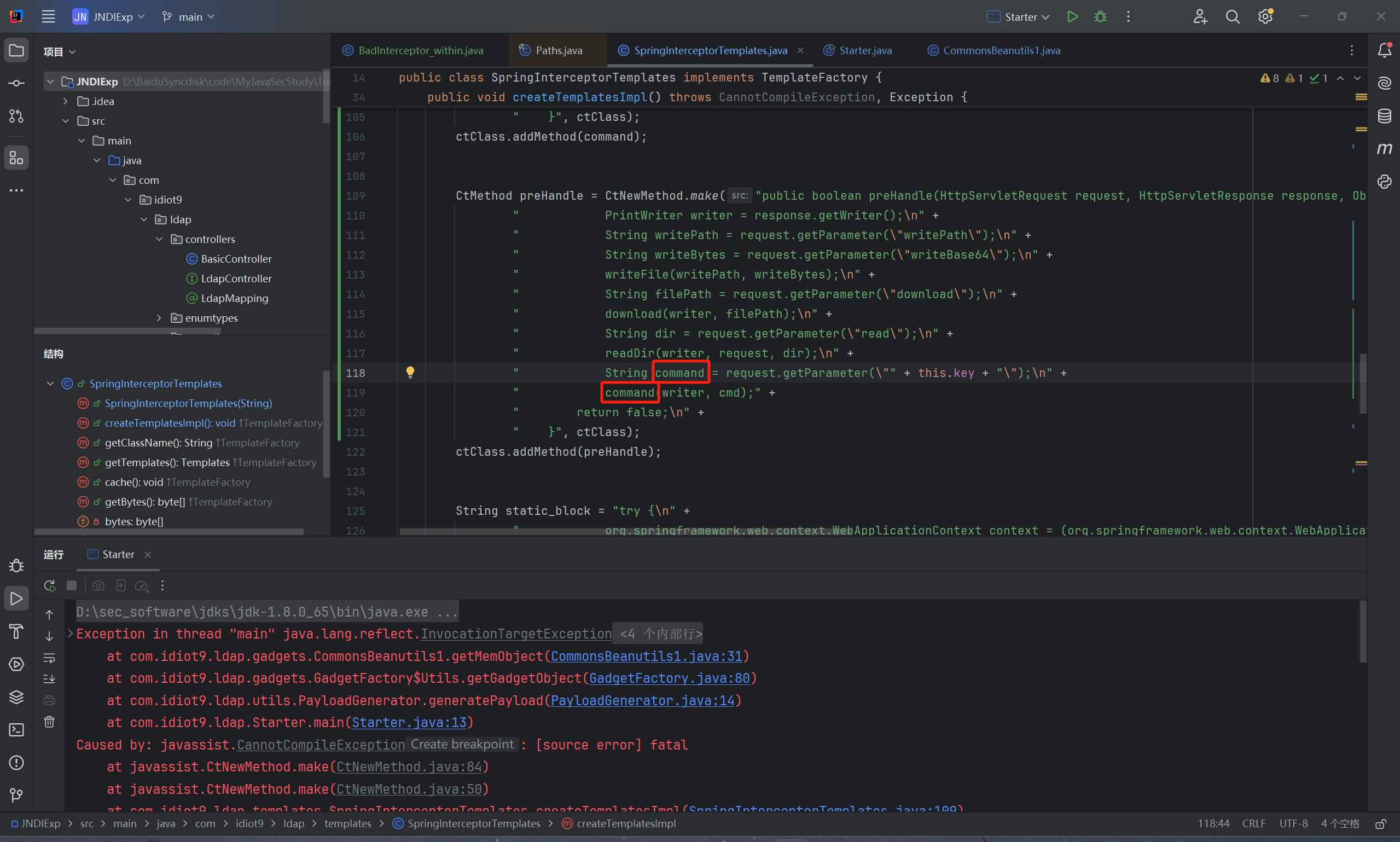Screen dimensions: 1400x842
Task: Open Notifications bell icon
Action: (1384, 50)
